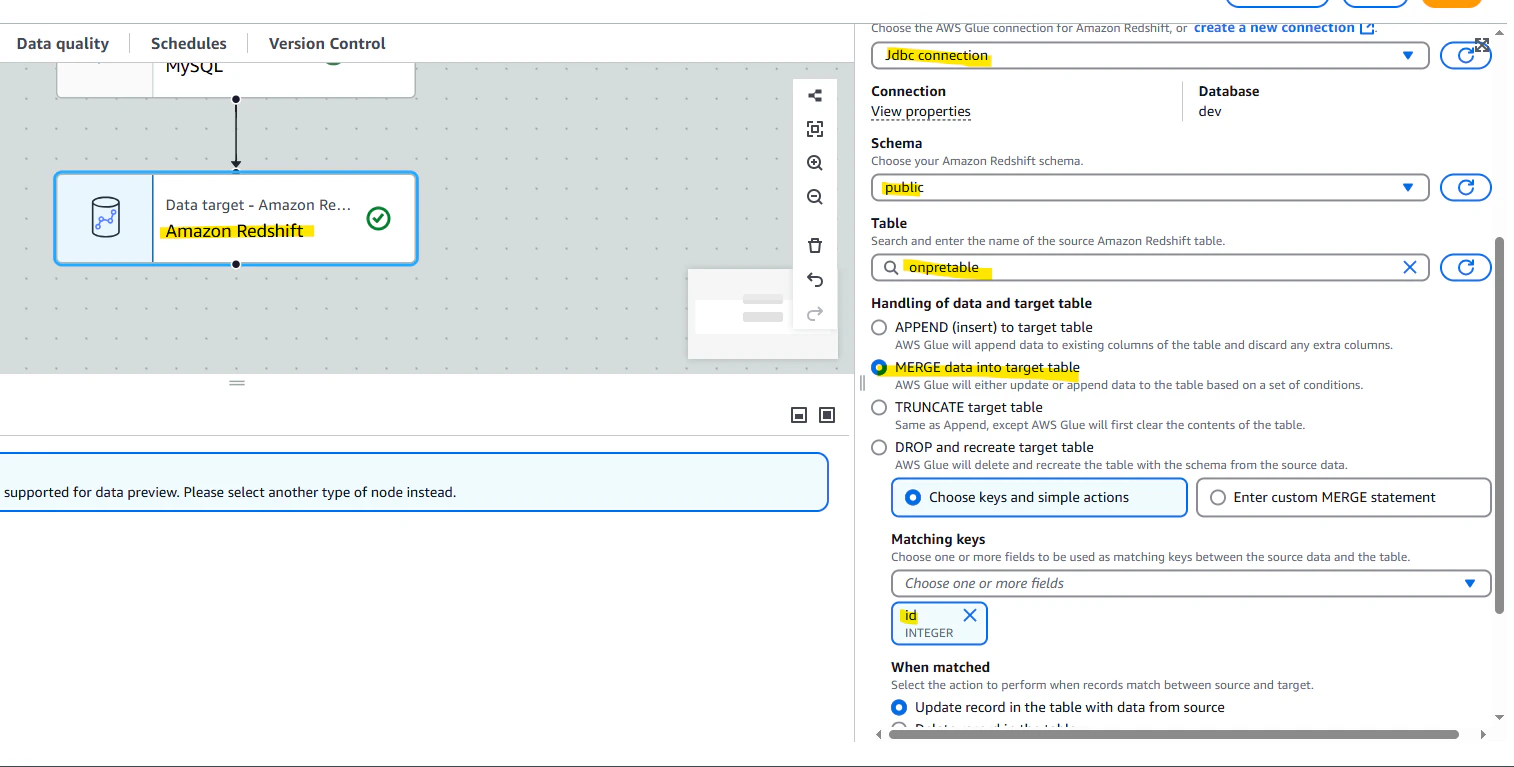1514x767 pixels.
Task: Click the horizontal scrollbar in properties panel
Action: 1173,734
